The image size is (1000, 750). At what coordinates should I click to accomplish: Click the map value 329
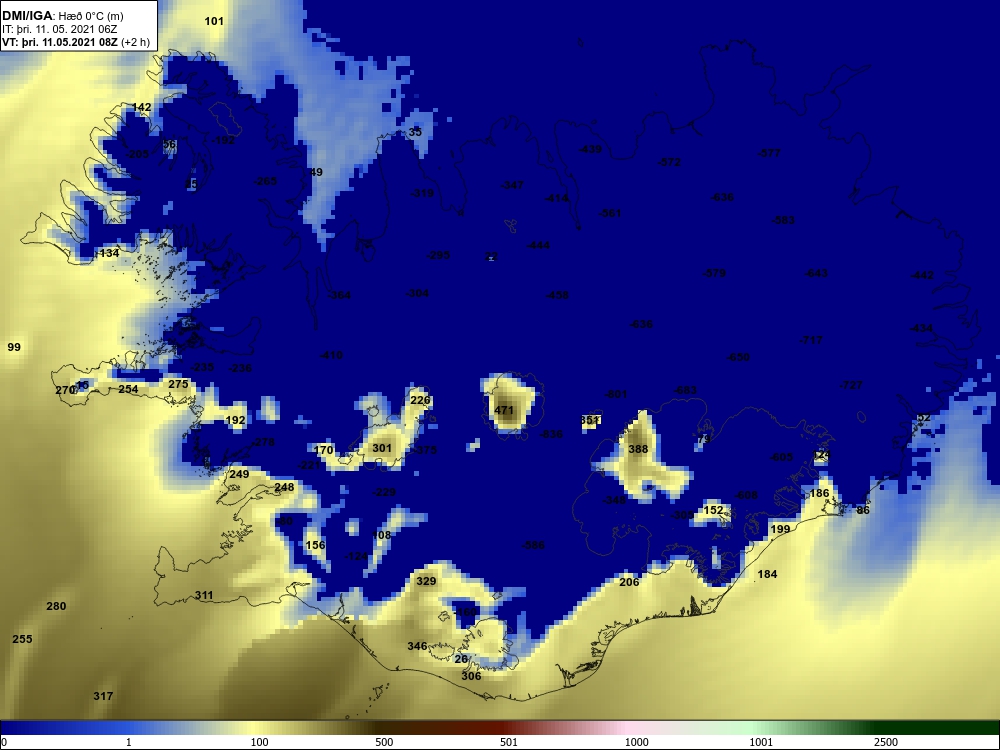[426, 581]
